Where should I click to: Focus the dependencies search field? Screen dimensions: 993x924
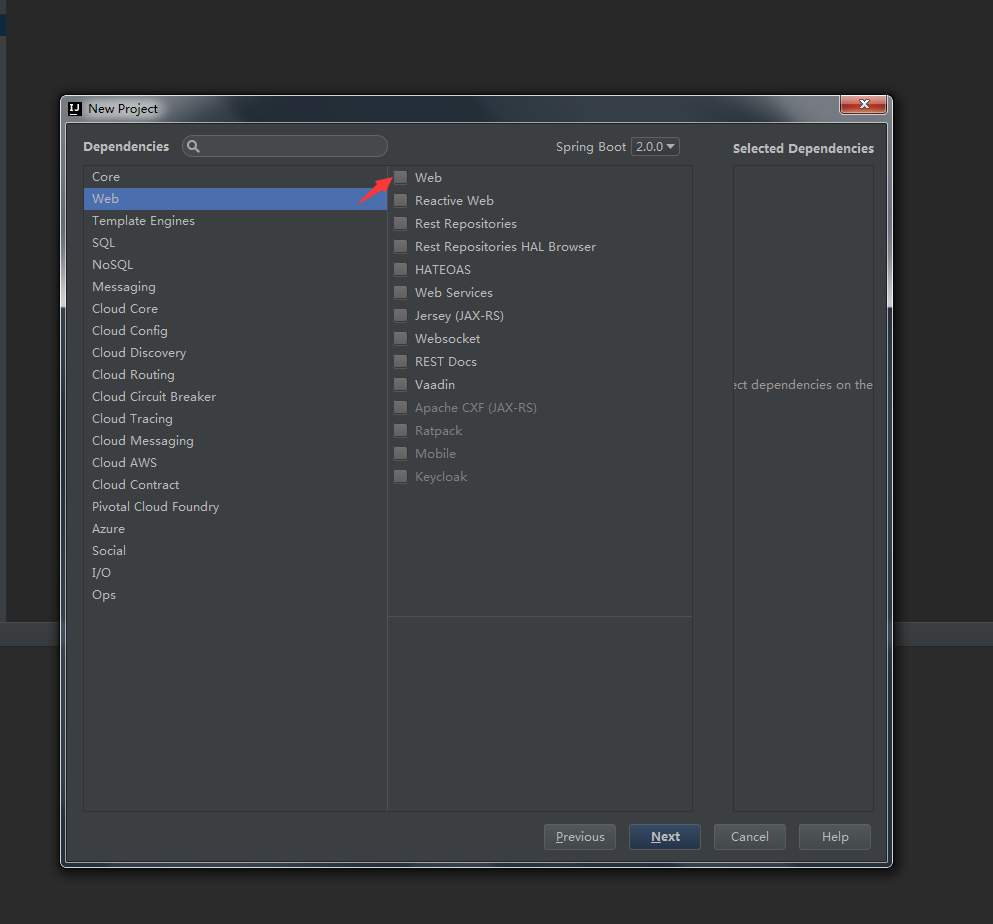pyautogui.click(x=292, y=146)
